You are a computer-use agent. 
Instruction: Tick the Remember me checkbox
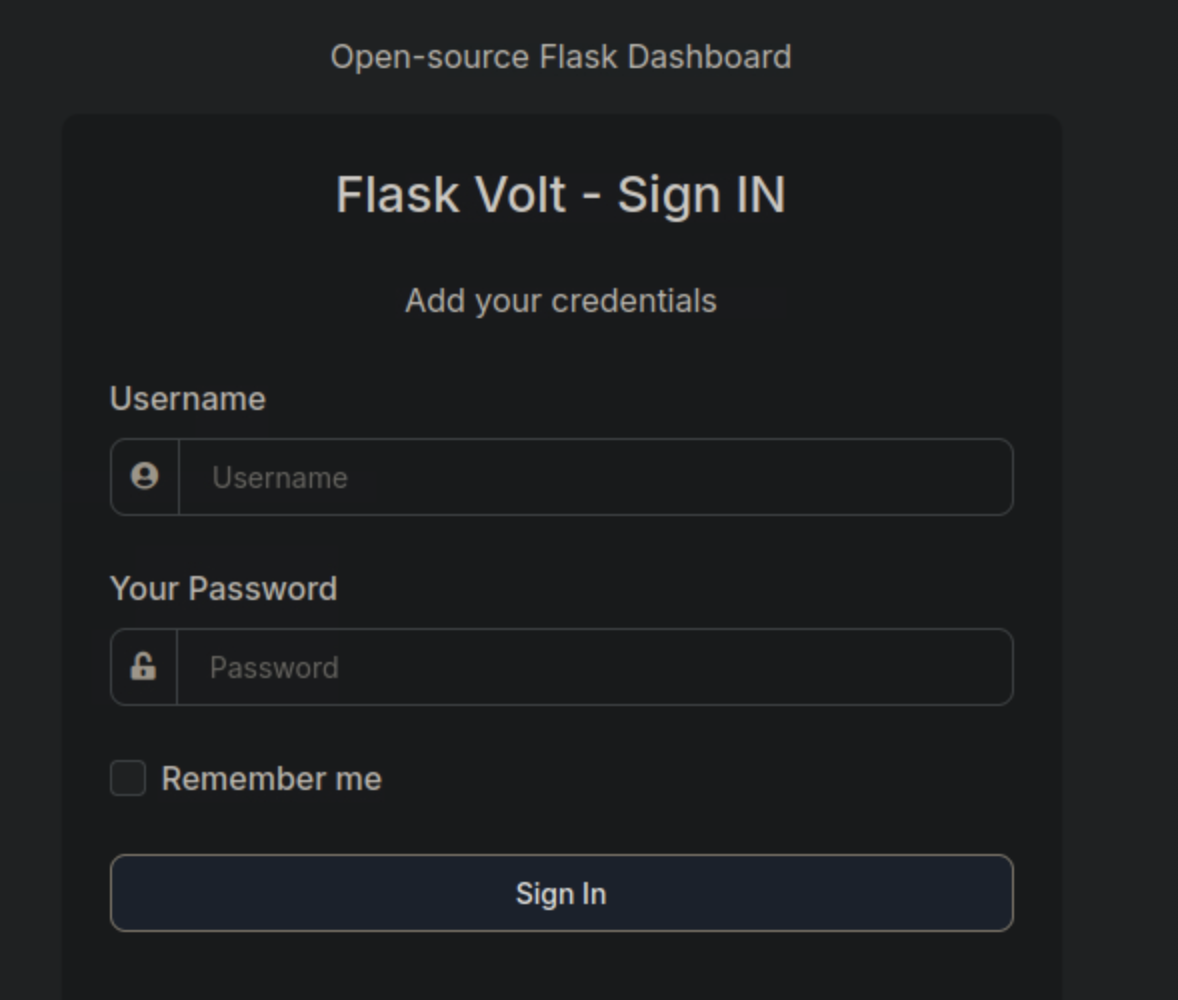[128, 778]
